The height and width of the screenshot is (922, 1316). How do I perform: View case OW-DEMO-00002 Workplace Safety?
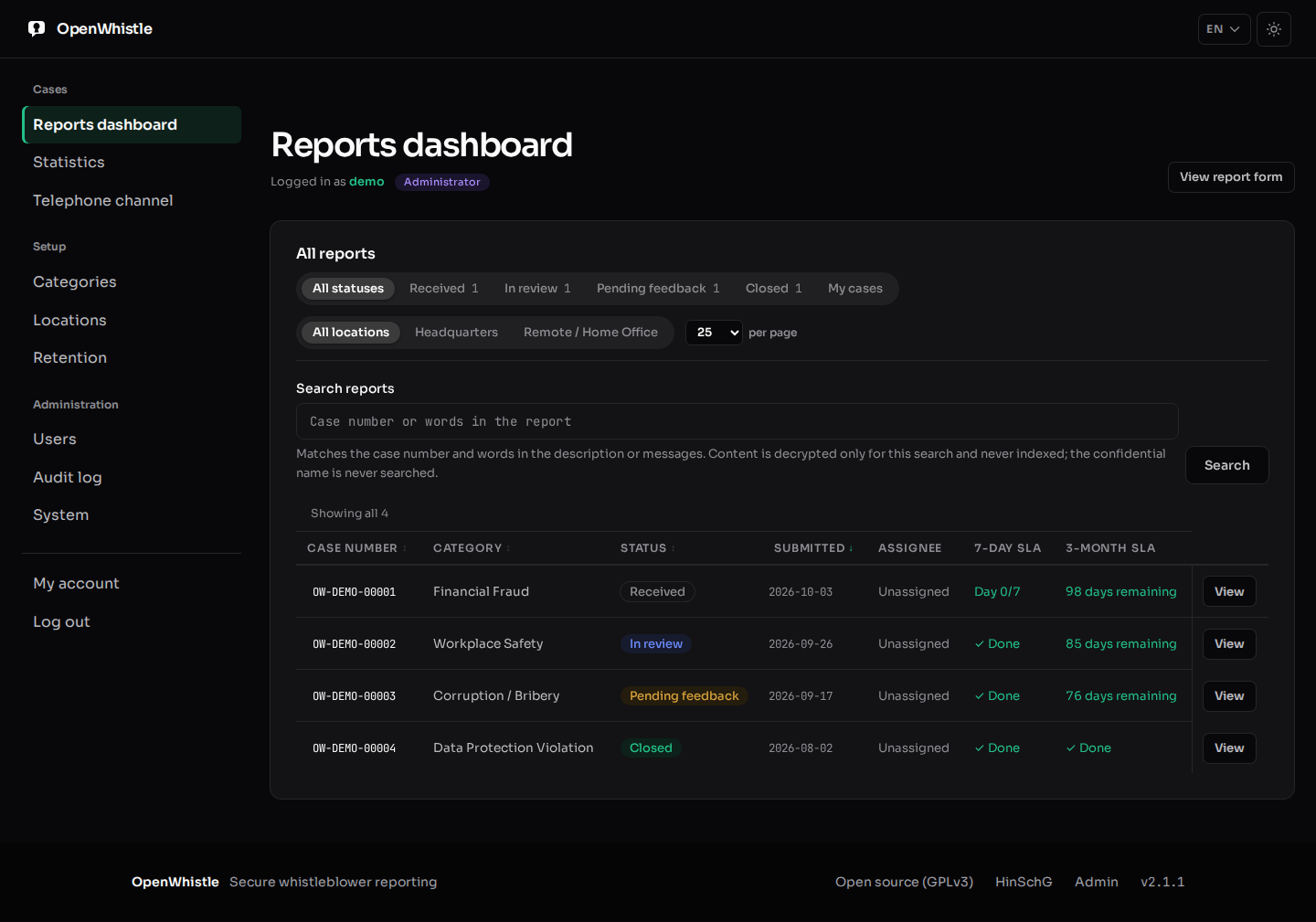1229,644
